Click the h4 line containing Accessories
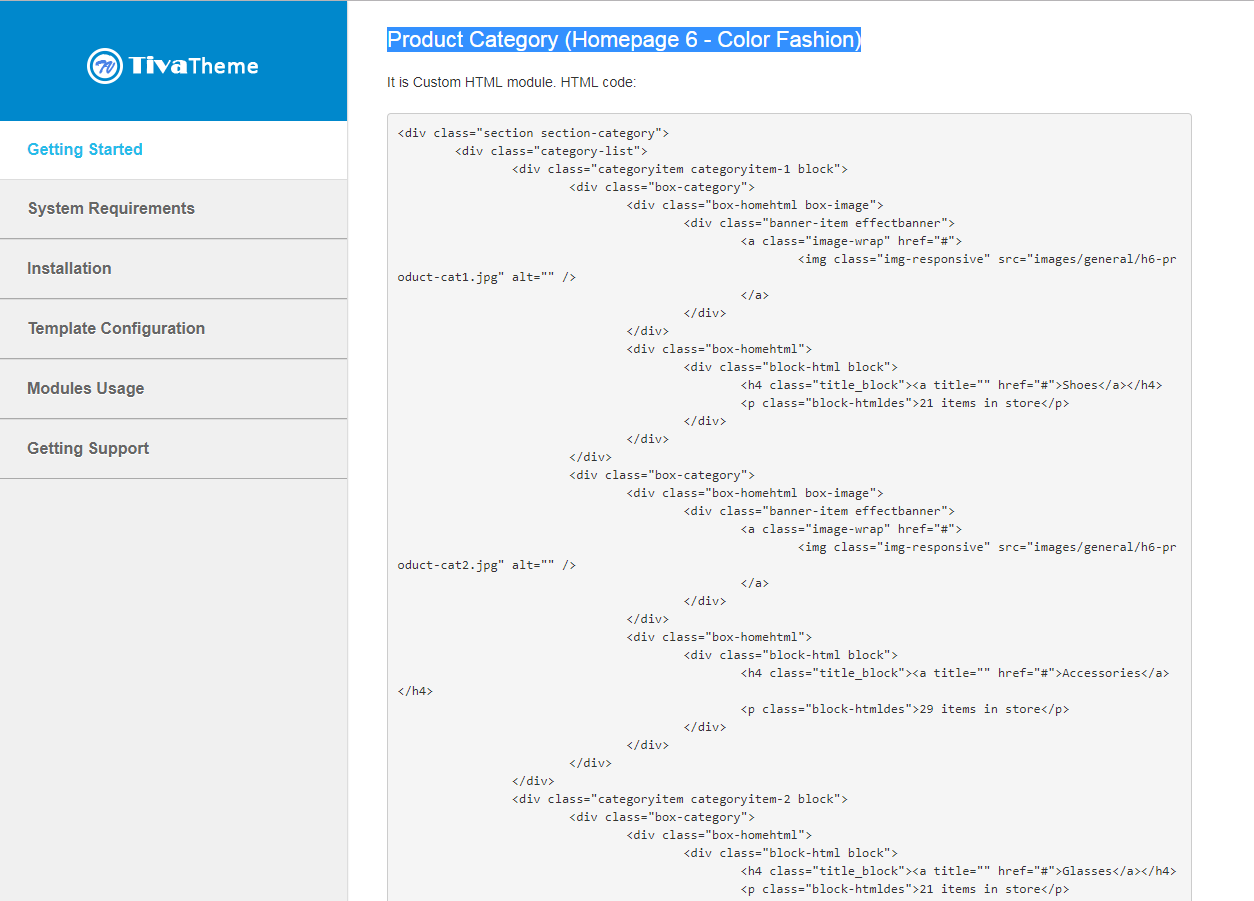This screenshot has width=1254, height=901. (x=955, y=673)
